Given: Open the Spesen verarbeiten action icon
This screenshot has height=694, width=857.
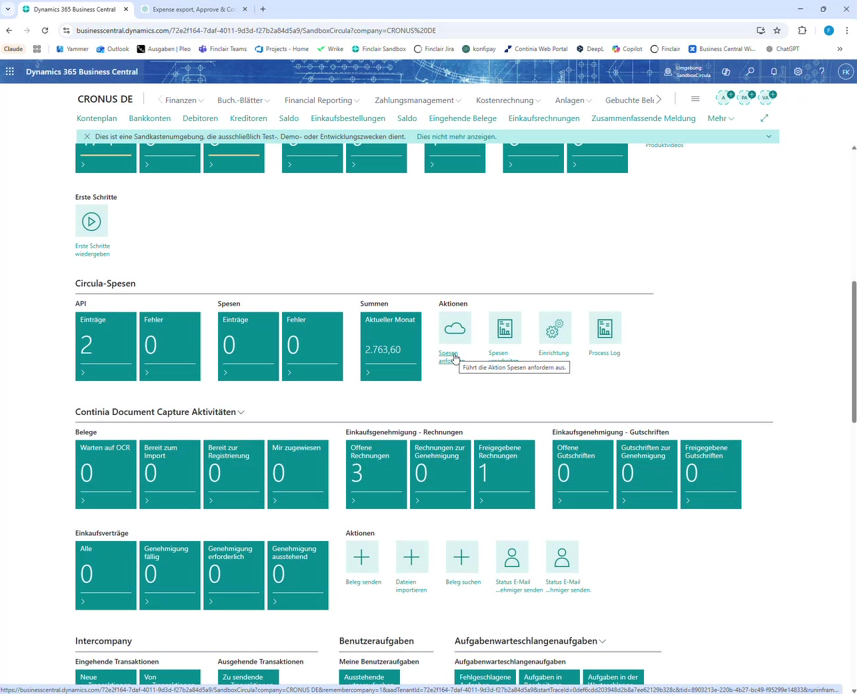Looking at the screenshot, I should (x=504, y=328).
